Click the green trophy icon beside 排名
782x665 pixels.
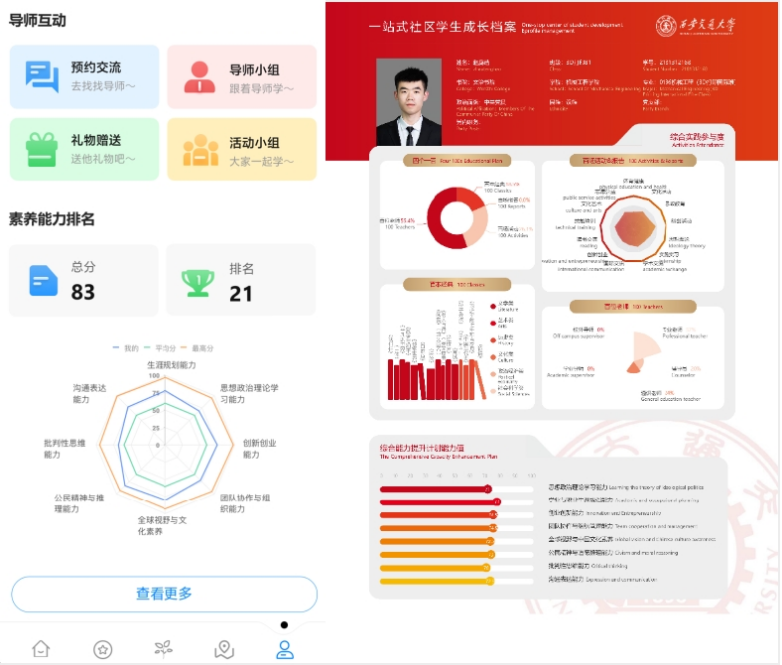(197, 281)
